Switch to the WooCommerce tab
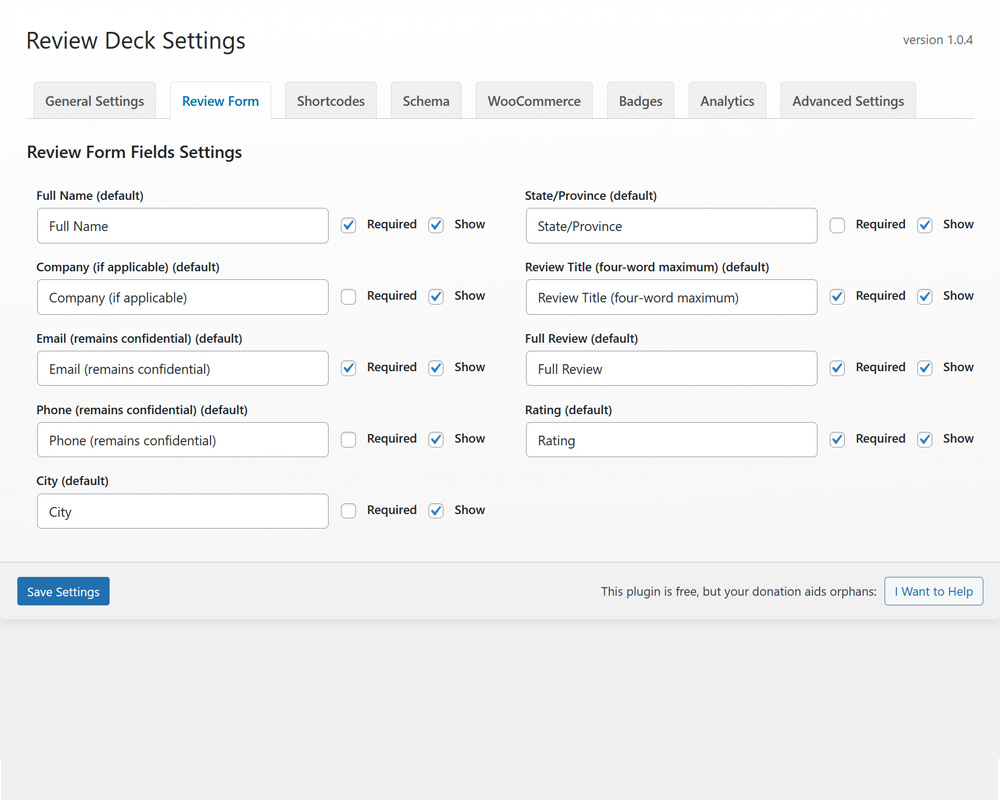This screenshot has width=1000, height=800. [x=533, y=100]
